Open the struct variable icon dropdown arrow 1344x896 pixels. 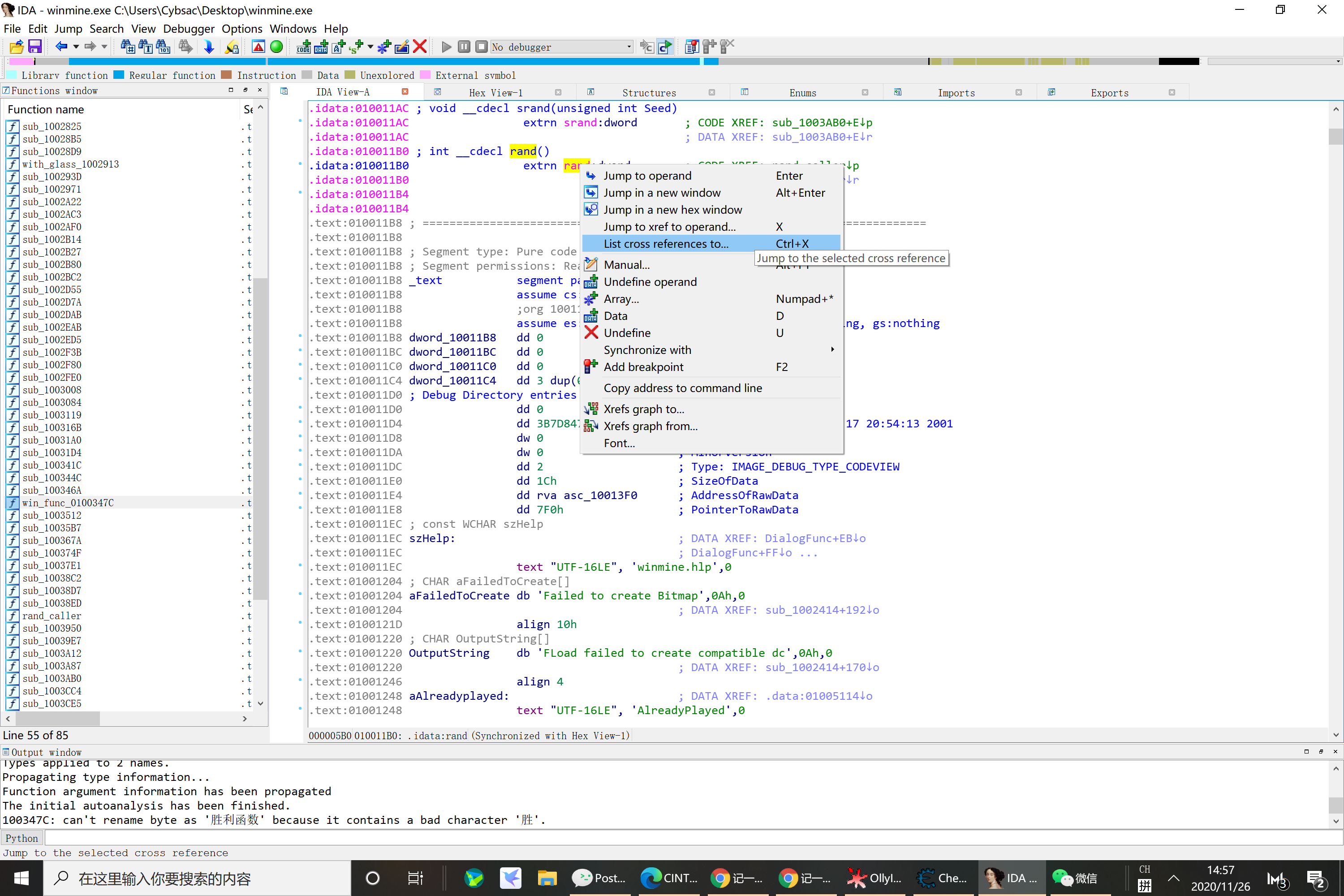pos(370,47)
